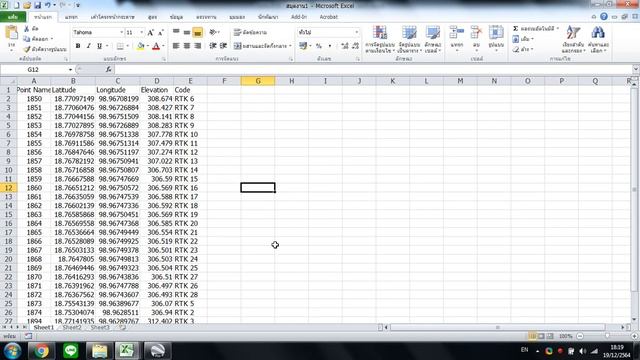
Task: Open Conditional Formatting icon
Action: (380, 32)
